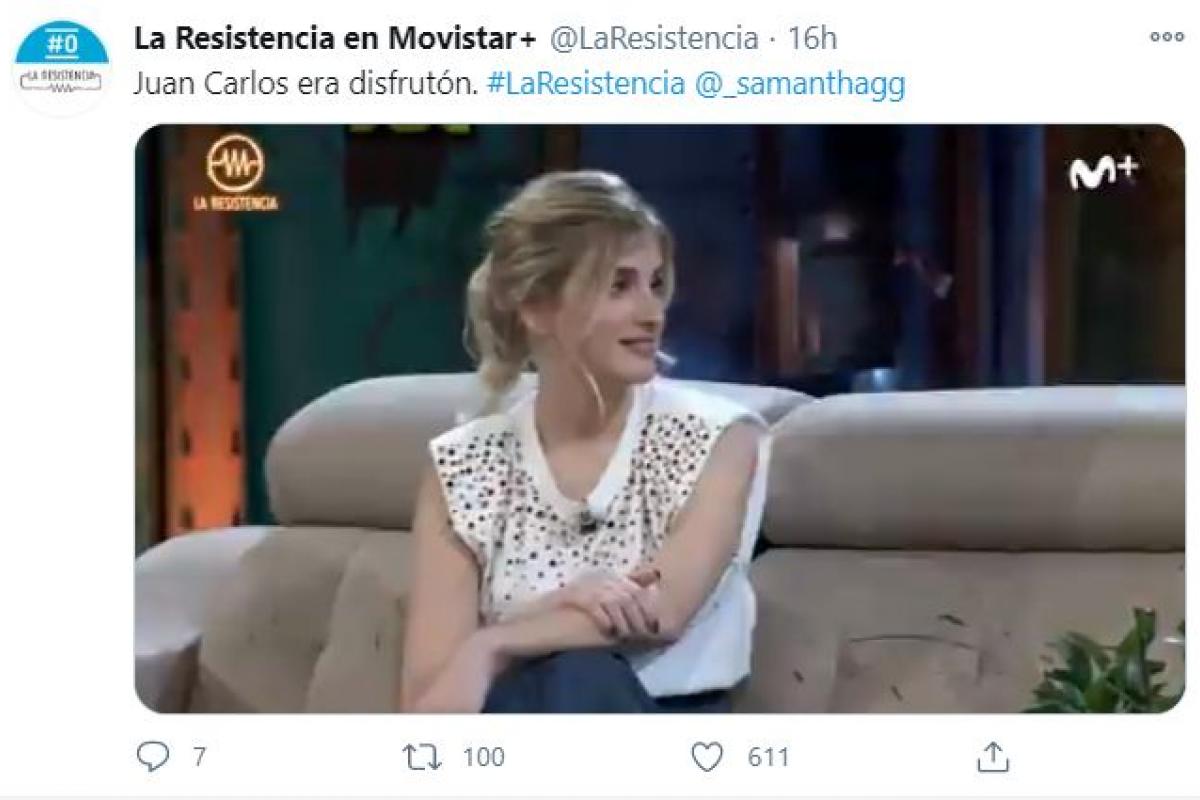Viewport: 1200px width, 800px height.
Task: Click the 16h timestamp
Action: click(x=812, y=39)
